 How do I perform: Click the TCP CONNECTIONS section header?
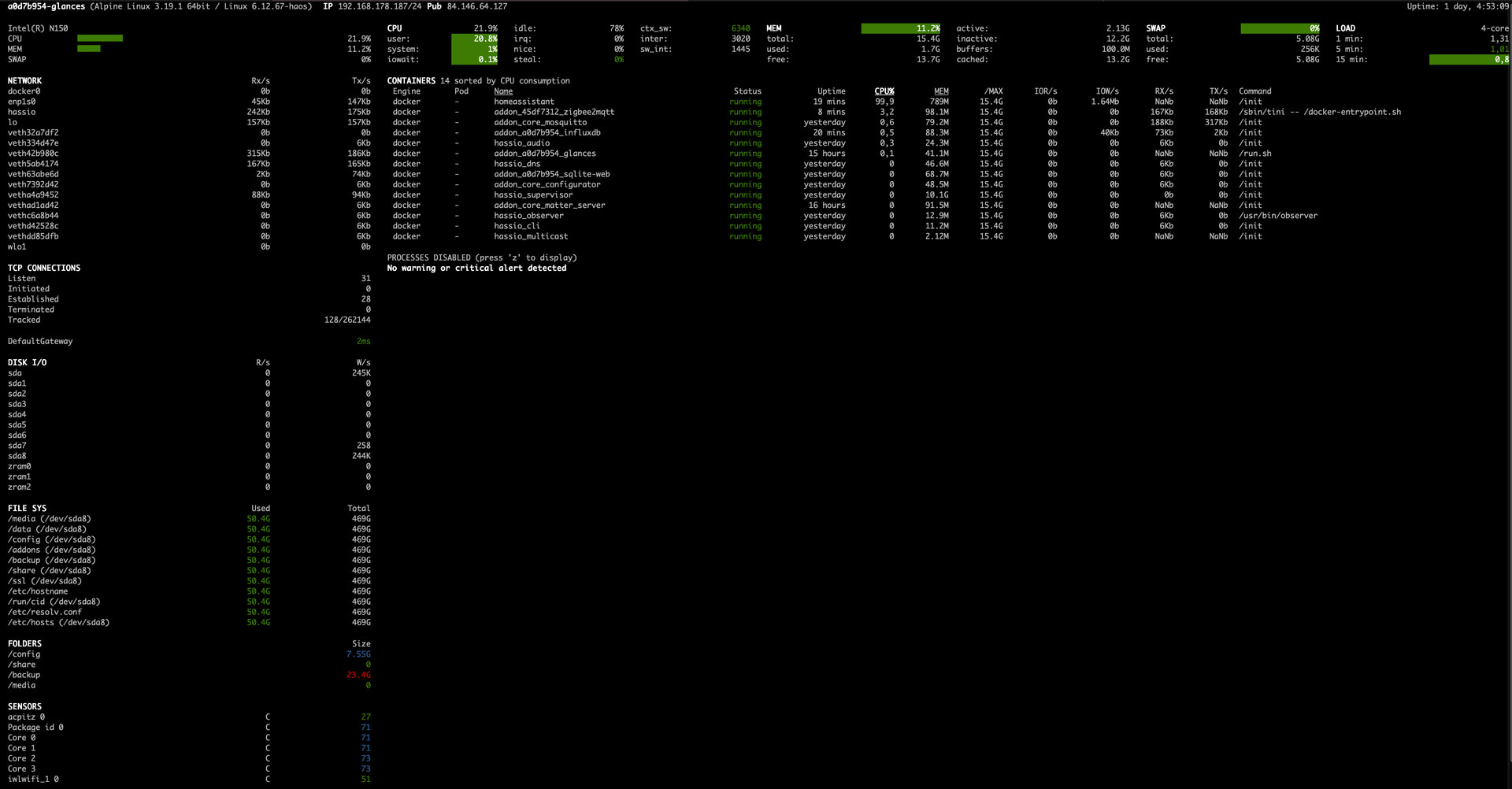tap(44, 269)
